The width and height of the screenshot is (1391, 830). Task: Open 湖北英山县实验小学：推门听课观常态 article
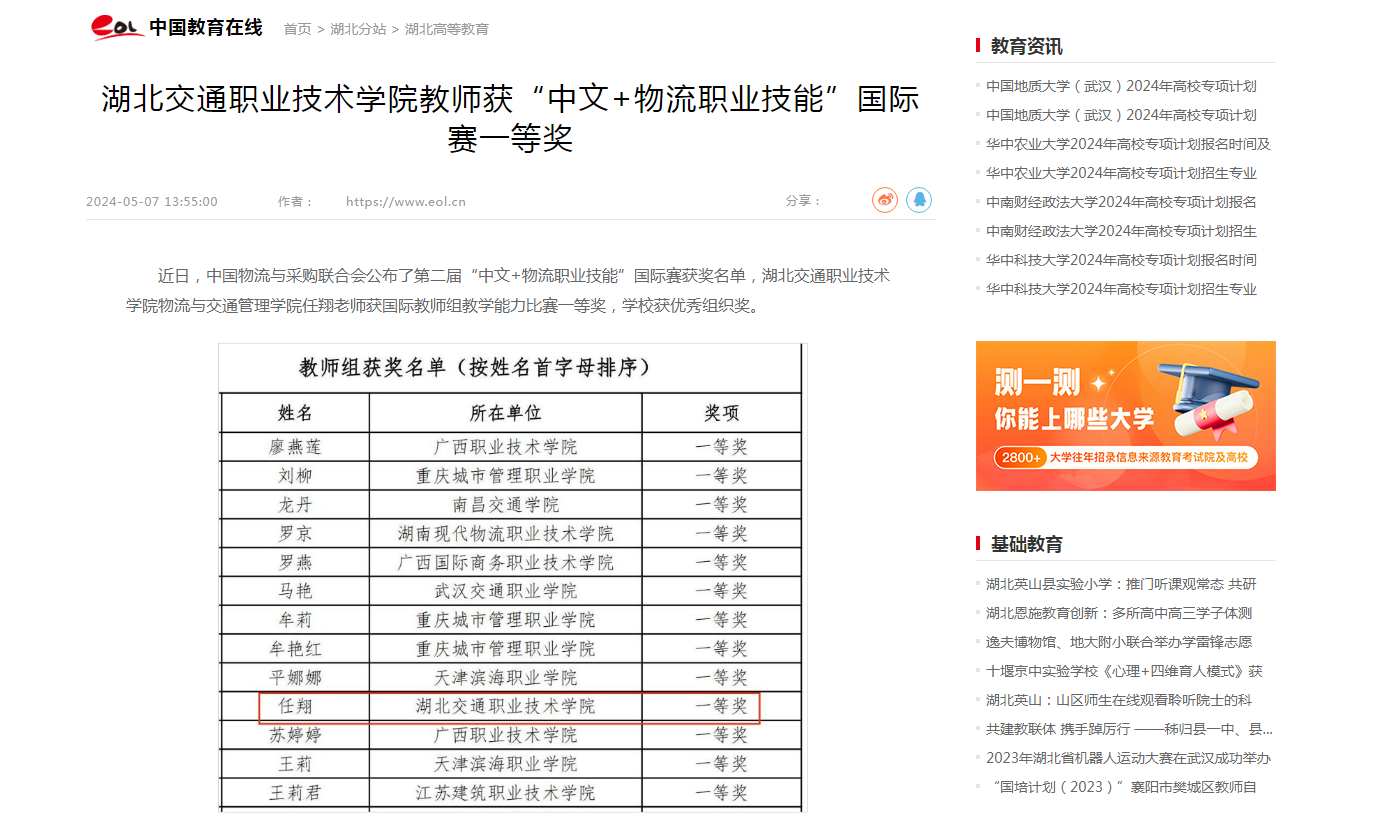pyautogui.click(x=1121, y=584)
